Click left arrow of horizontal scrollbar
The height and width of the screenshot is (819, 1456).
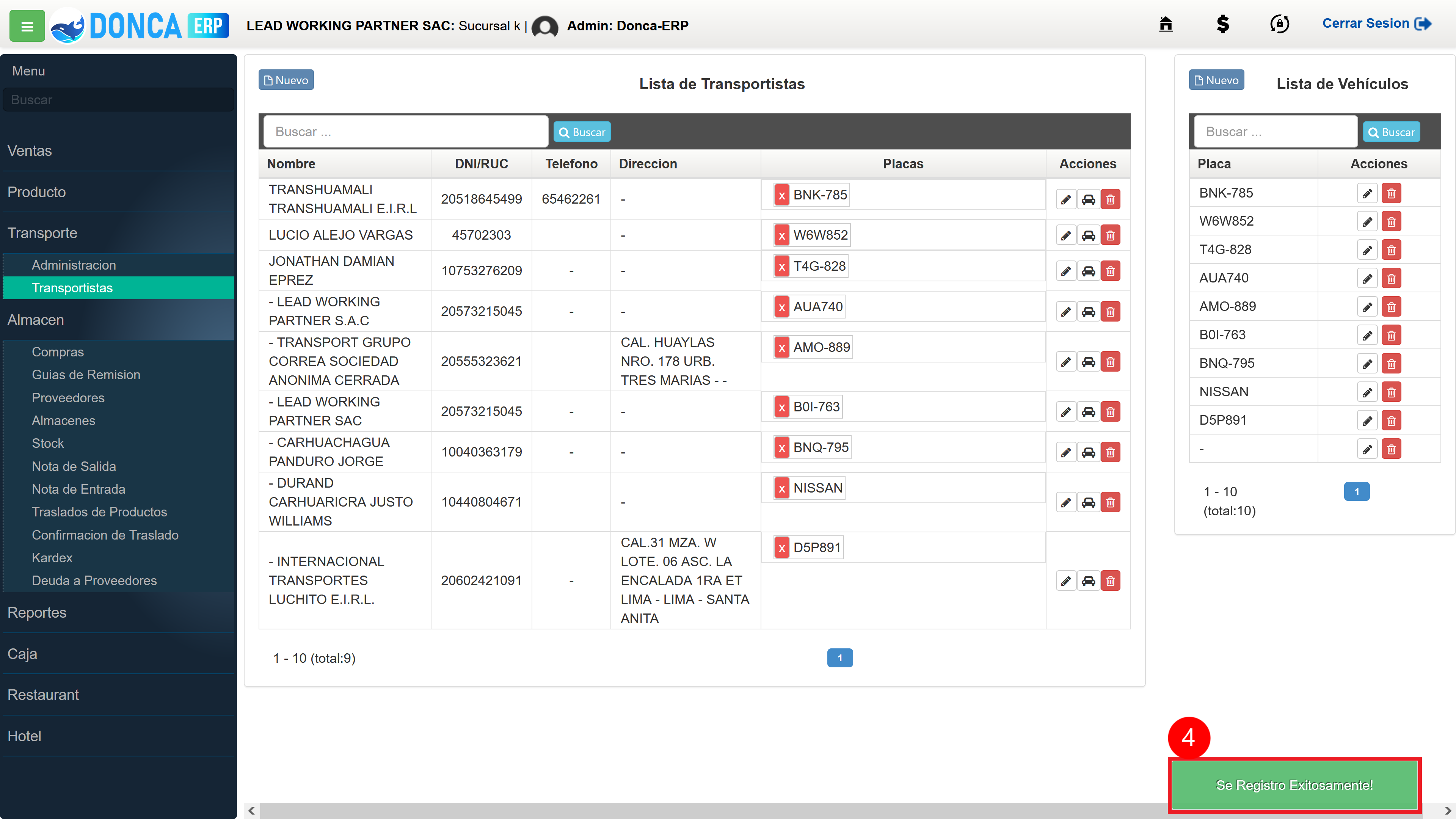(x=251, y=811)
